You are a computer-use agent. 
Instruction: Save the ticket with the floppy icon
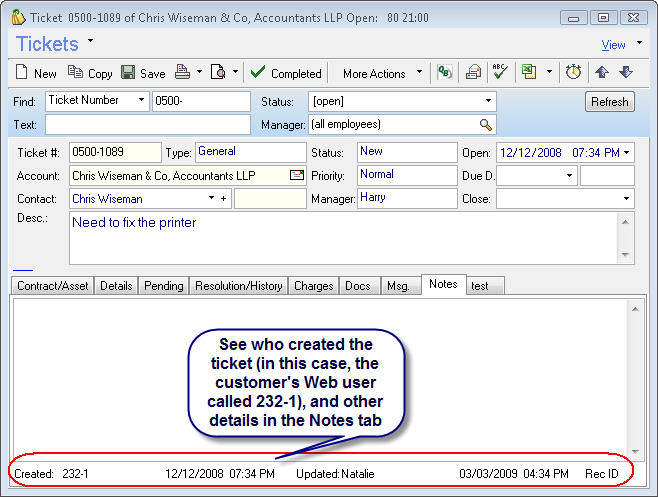tap(128, 73)
